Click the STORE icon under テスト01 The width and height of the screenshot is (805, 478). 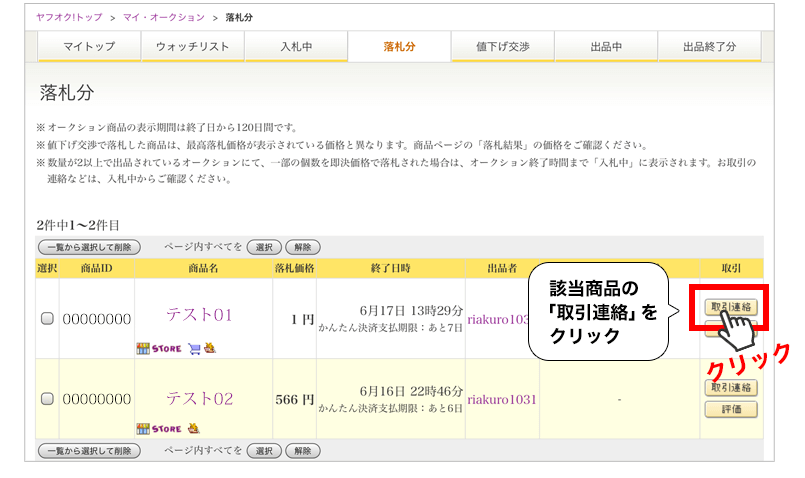pyautogui.click(x=159, y=348)
